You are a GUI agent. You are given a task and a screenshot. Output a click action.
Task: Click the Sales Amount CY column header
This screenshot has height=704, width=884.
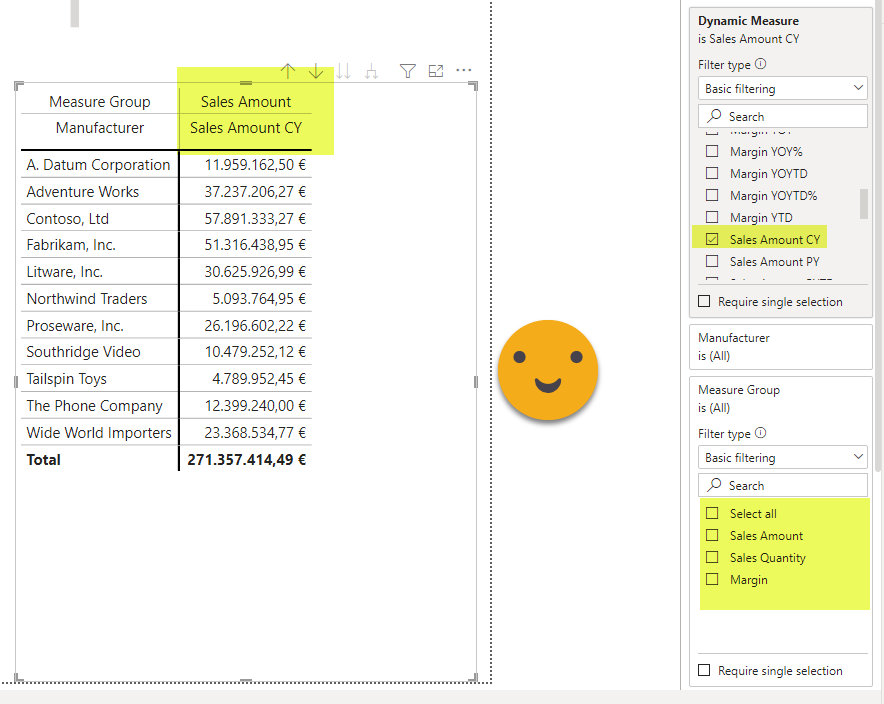coord(246,128)
